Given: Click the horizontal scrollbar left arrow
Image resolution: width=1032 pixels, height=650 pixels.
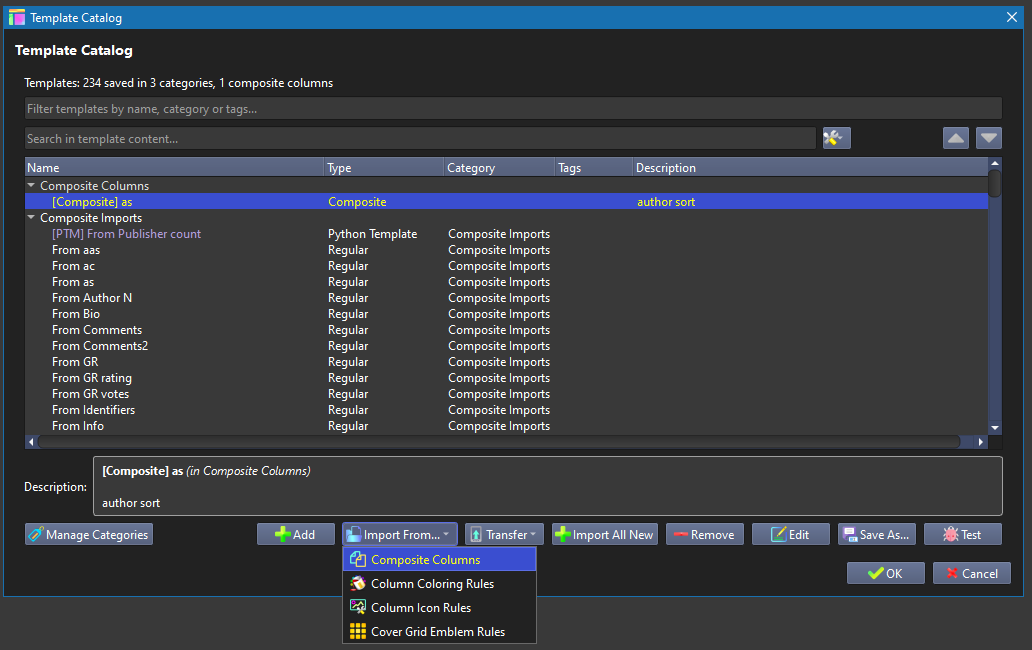Looking at the screenshot, I should click(x=32, y=442).
